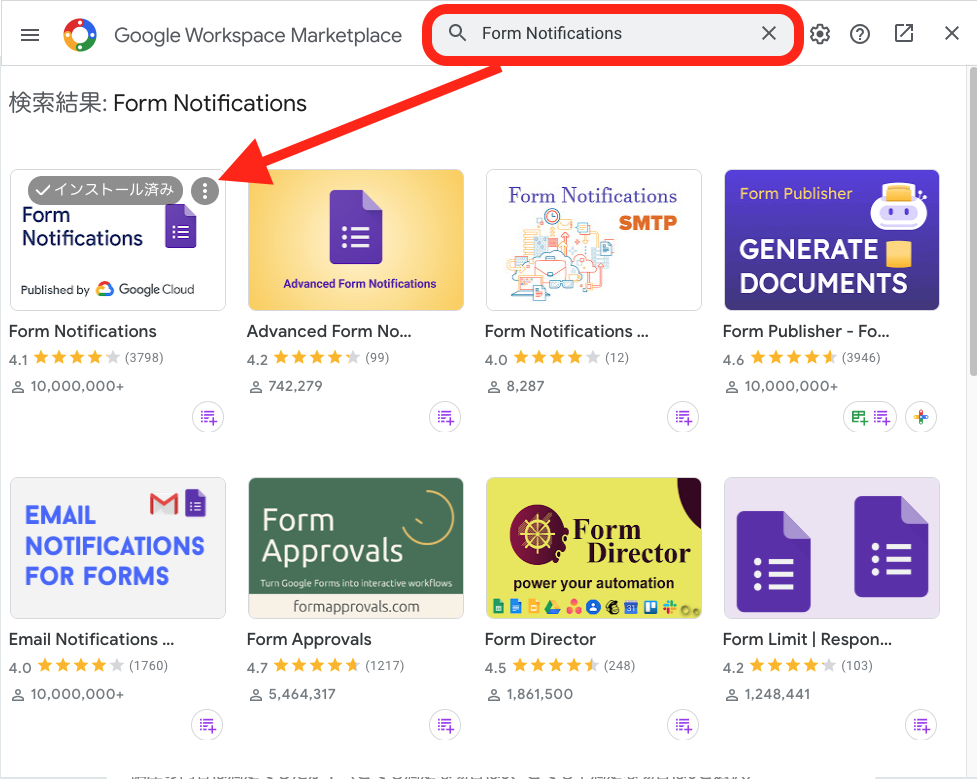Viewport: 977px width, 779px height.
Task: Open the Advanced Form No... app title
Action: [329, 331]
